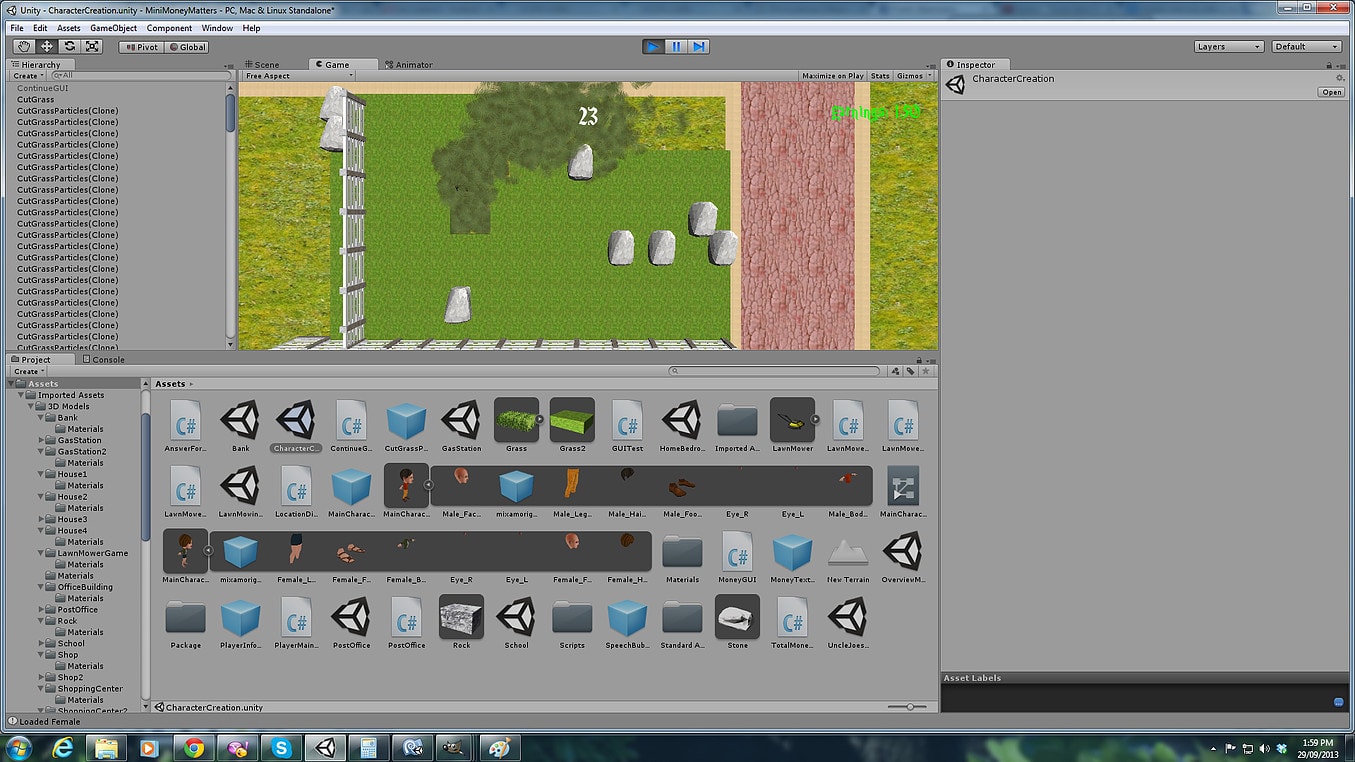Click the Inspector settings gear

[1341, 78]
